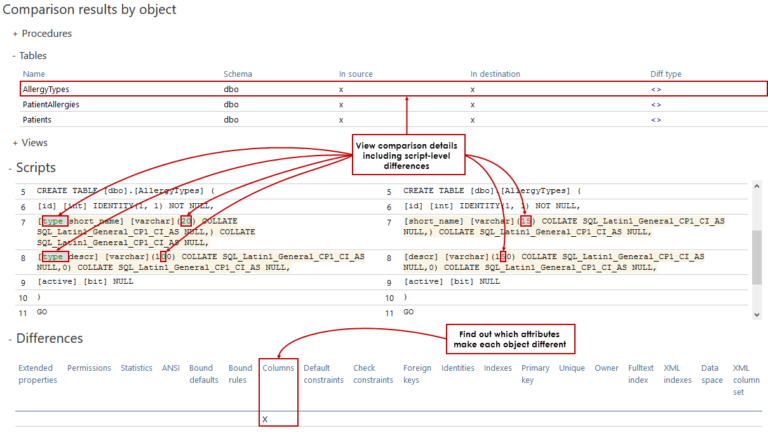
Task: Click Extended properties difference header
Action: pyautogui.click(x=38, y=374)
